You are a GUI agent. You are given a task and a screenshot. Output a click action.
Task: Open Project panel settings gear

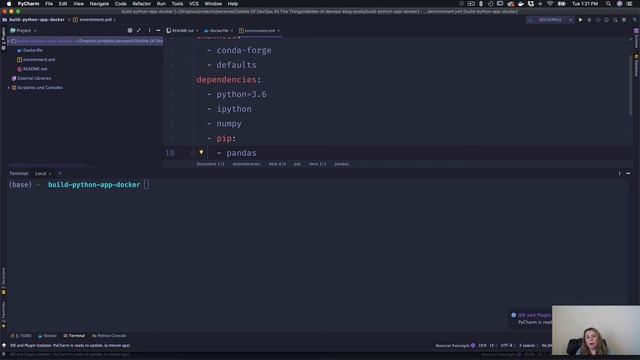pos(130,30)
